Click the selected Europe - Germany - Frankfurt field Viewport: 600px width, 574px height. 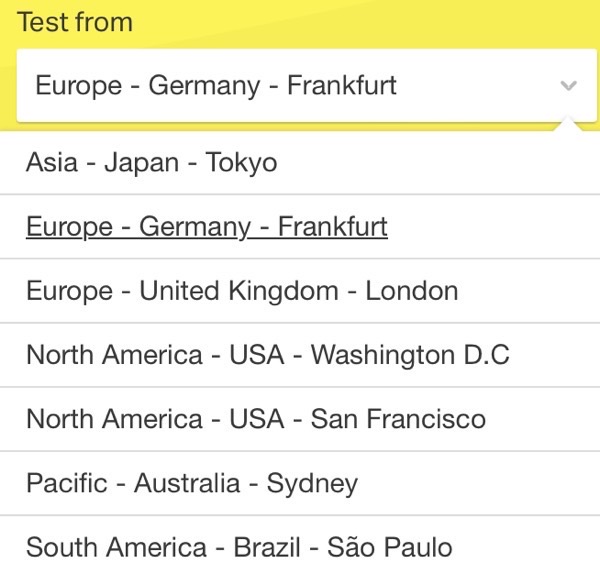tap(216, 86)
